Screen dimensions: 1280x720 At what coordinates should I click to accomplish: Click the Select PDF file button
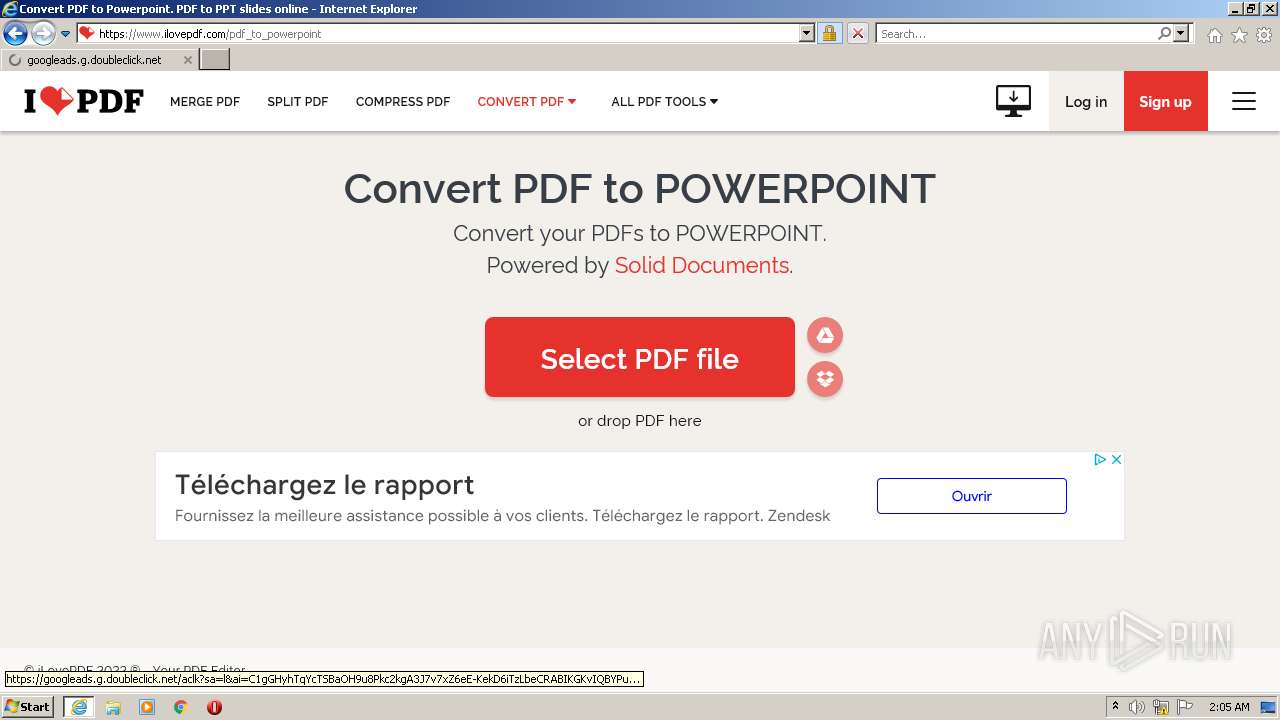point(640,357)
